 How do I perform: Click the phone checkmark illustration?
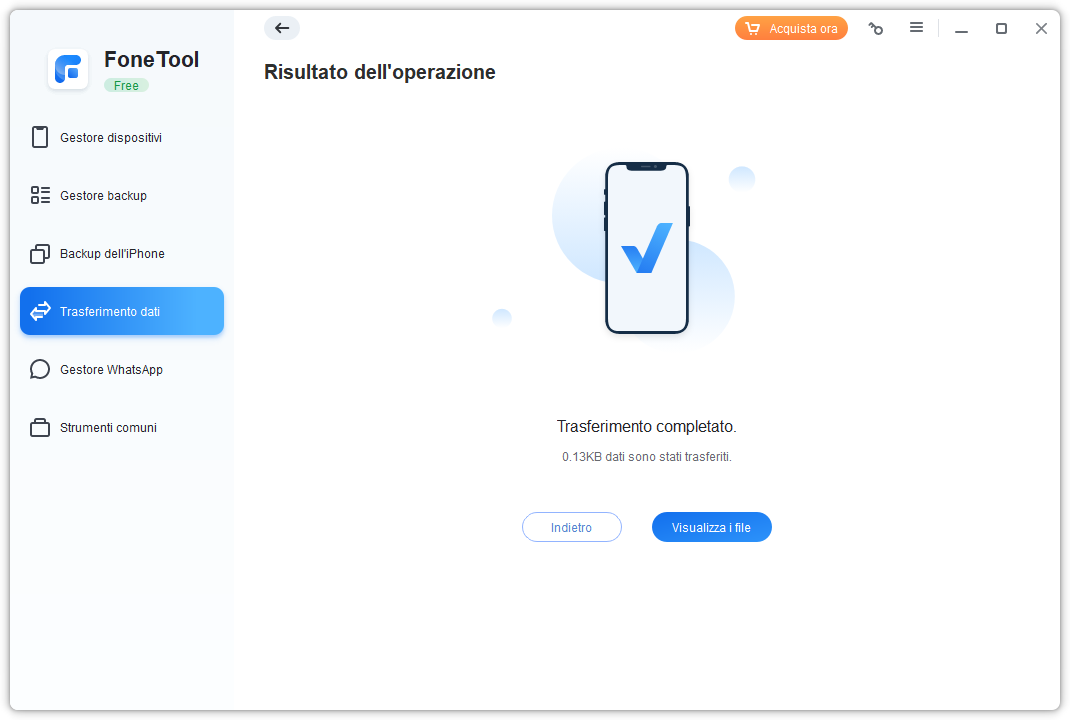pyautogui.click(x=646, y=248)
